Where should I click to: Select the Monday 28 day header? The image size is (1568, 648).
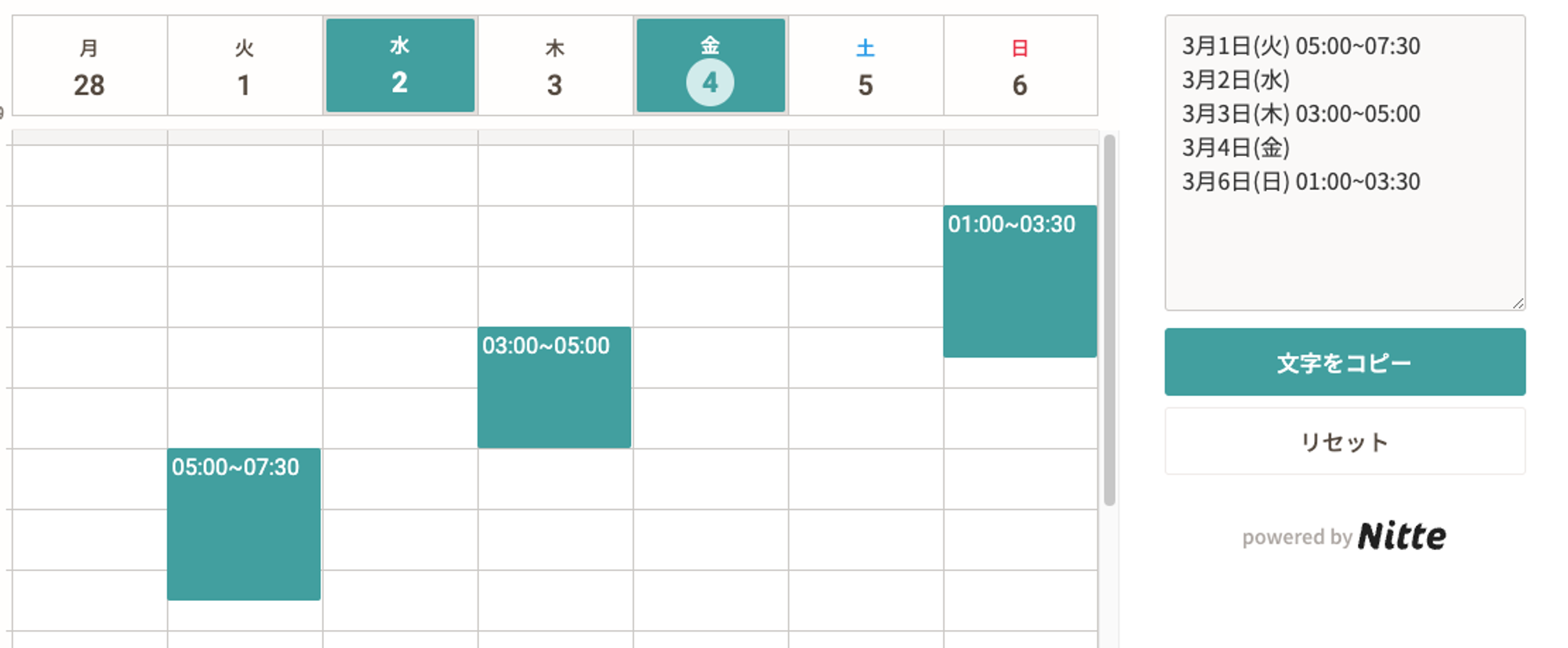pyautogui.click(x=89, y=66)
